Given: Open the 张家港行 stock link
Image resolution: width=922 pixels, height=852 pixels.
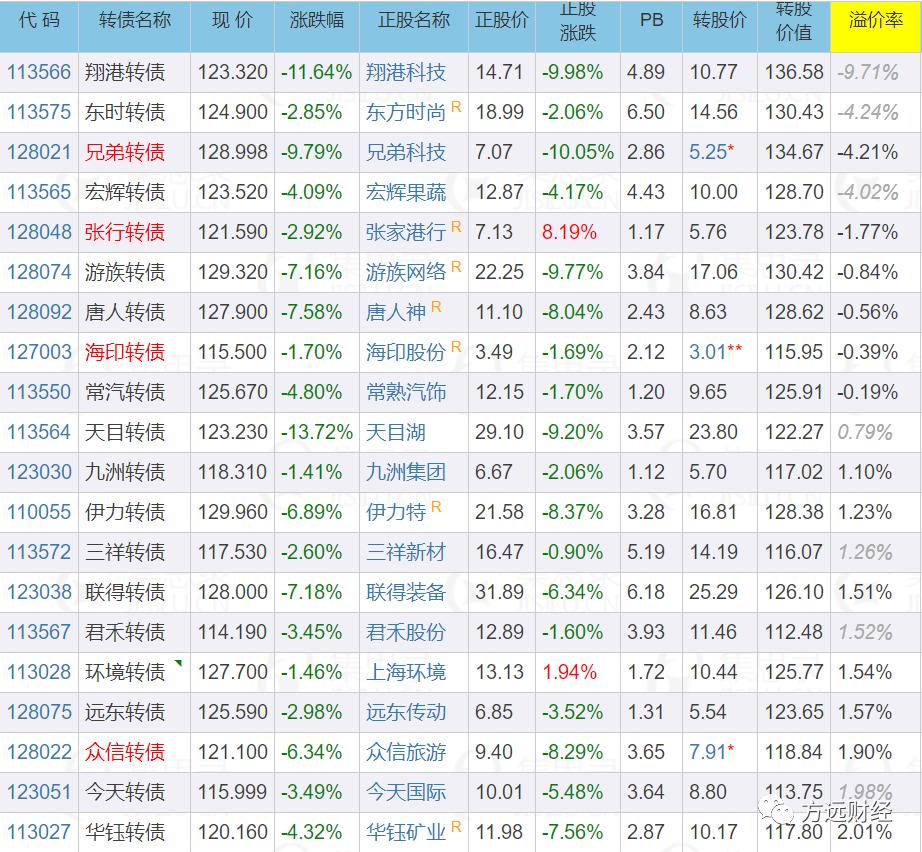Looking at the screenshot, I should [x=406, y=232].
